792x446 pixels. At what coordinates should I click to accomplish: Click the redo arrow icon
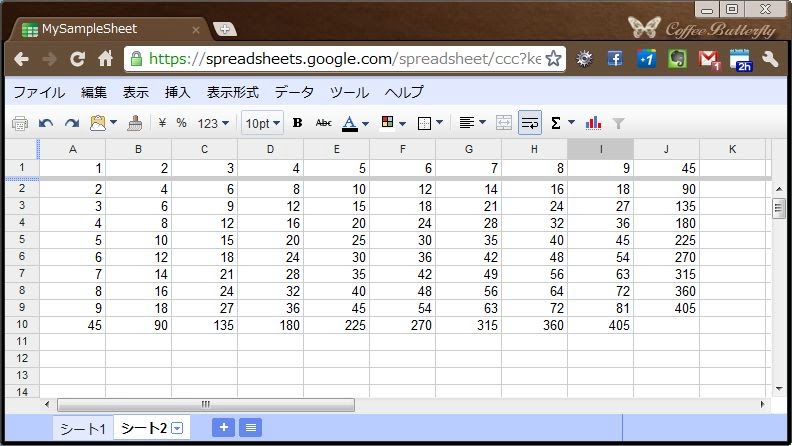[x=71, y=123]
